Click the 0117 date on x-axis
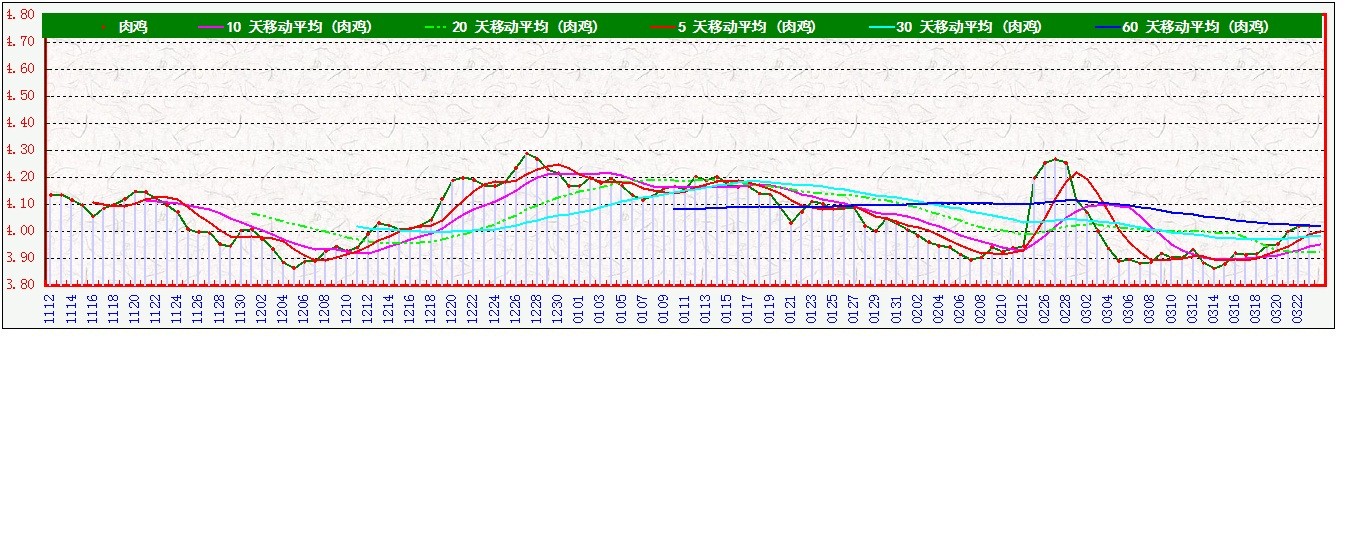 [x=746, y=306]
